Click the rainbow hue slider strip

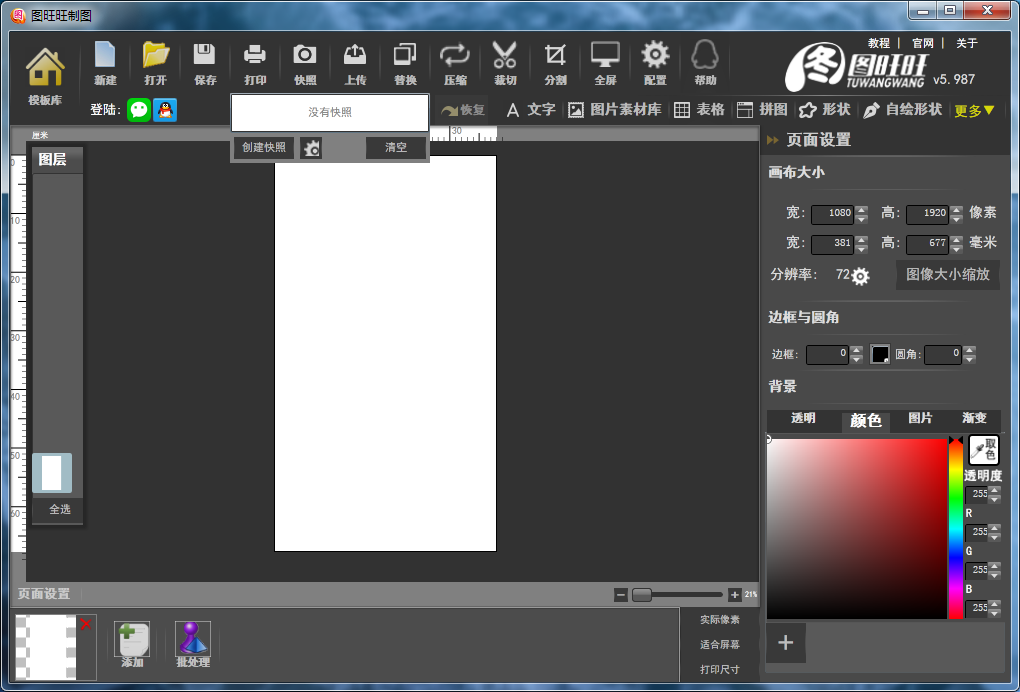[956, 529]
